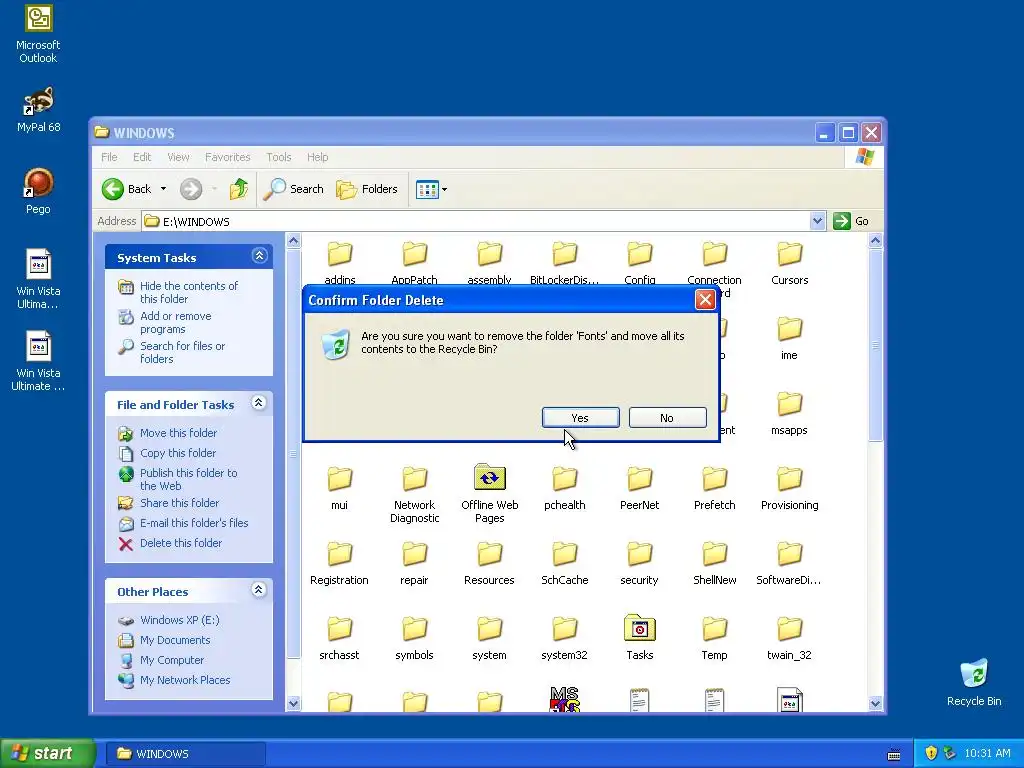Select the twain_32 folder icon

790,630
